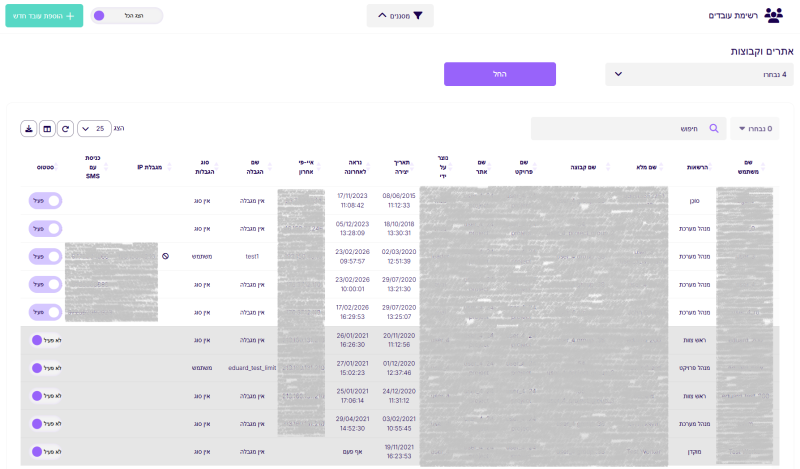
Task: Open the column visibility selector icon
Action: click(47, 128)
